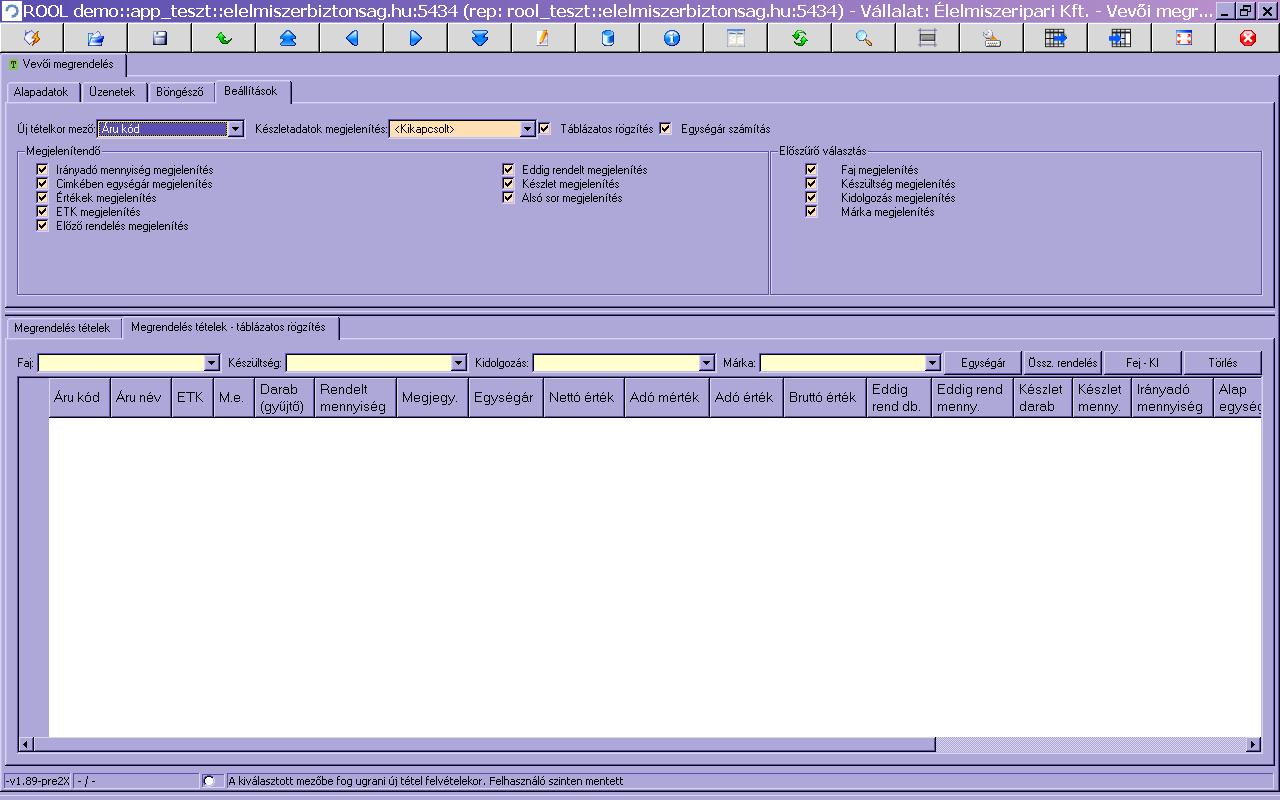Toggle the Egységár számítás checkbox
This screenshot has height=800, width=1280.
665,129
